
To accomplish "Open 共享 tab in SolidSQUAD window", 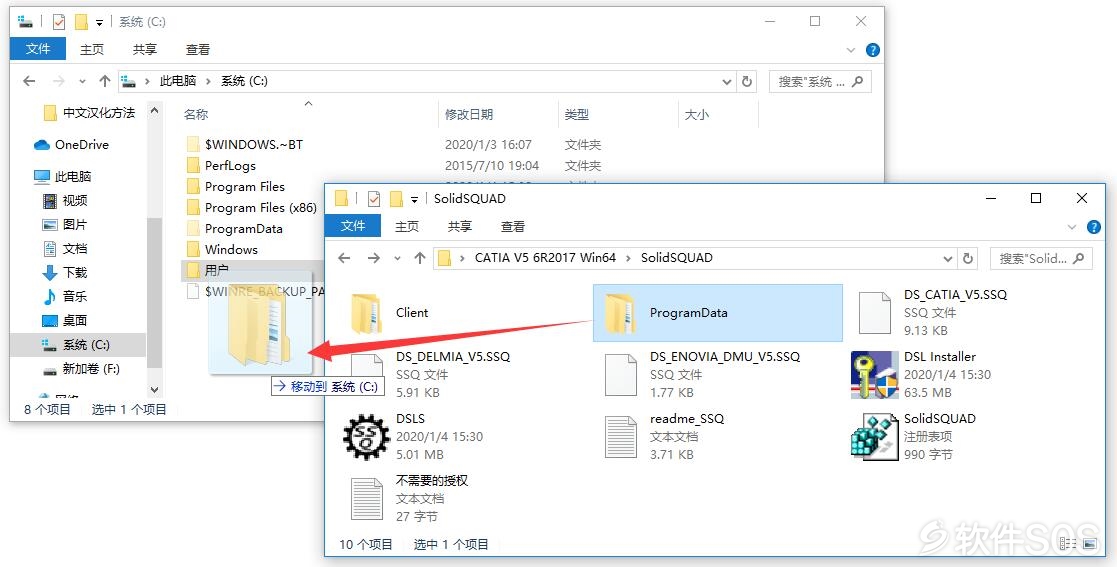I will click(459, 227).
